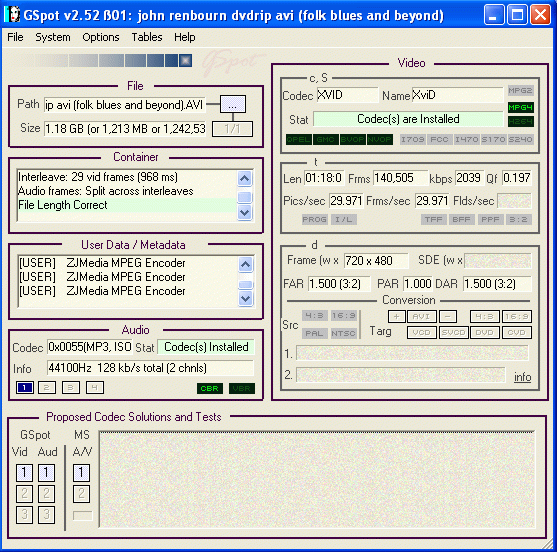Click the QPEL feature indicator
The height and width of the screenshot is (552, 557).
coord(299,139)
